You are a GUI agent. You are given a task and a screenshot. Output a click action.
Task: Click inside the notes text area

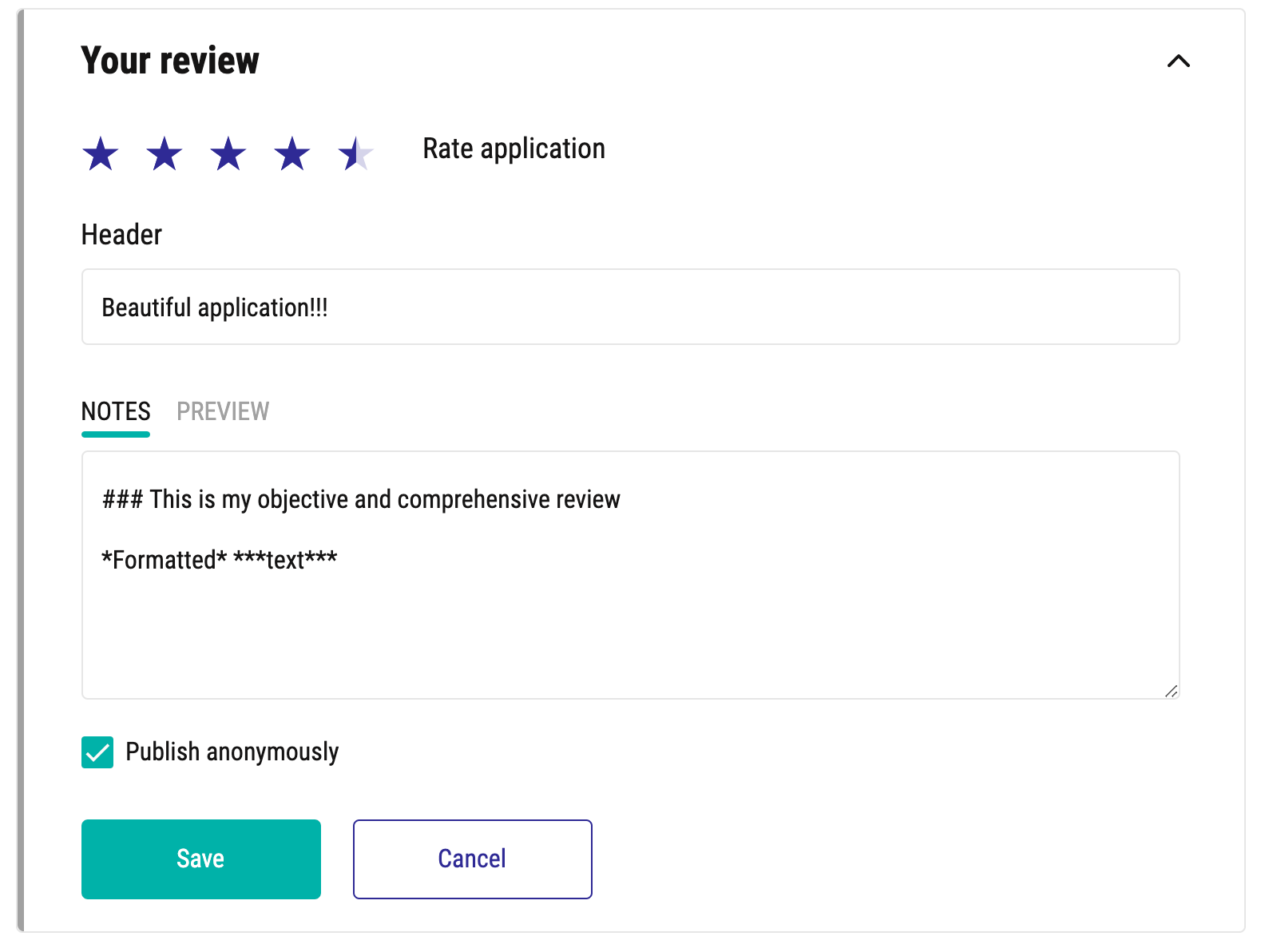pyautogui.click(x=631, y=575)
